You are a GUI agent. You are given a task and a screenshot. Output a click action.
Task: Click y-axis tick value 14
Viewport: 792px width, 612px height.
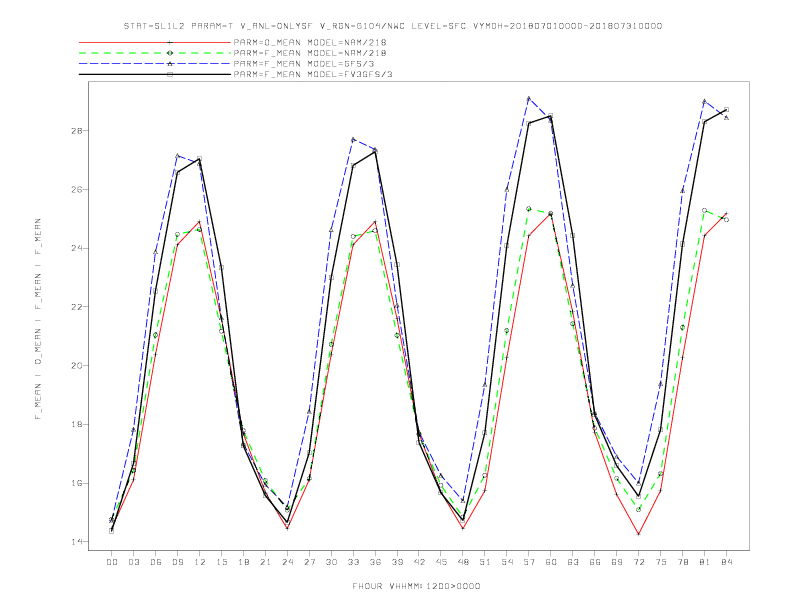point(76,542)
